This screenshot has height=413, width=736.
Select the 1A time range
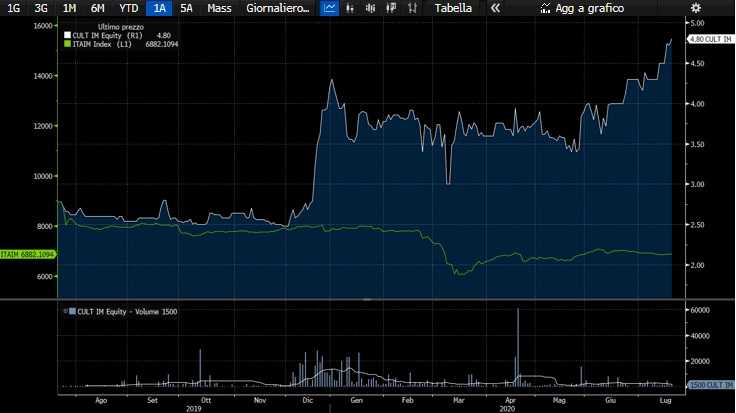point(160,8)
